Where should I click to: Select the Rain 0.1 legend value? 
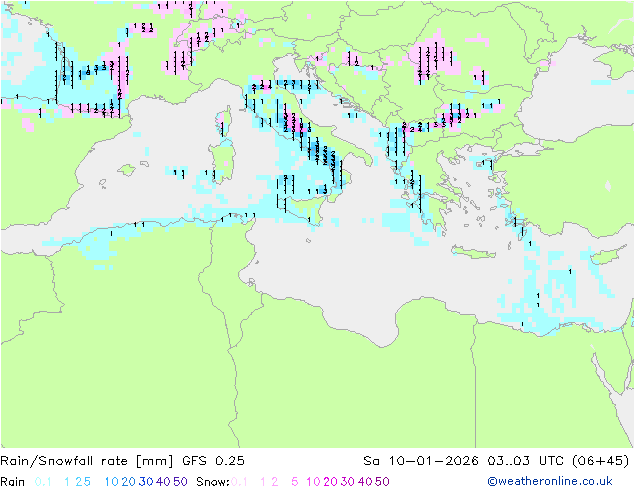[43, 482]
